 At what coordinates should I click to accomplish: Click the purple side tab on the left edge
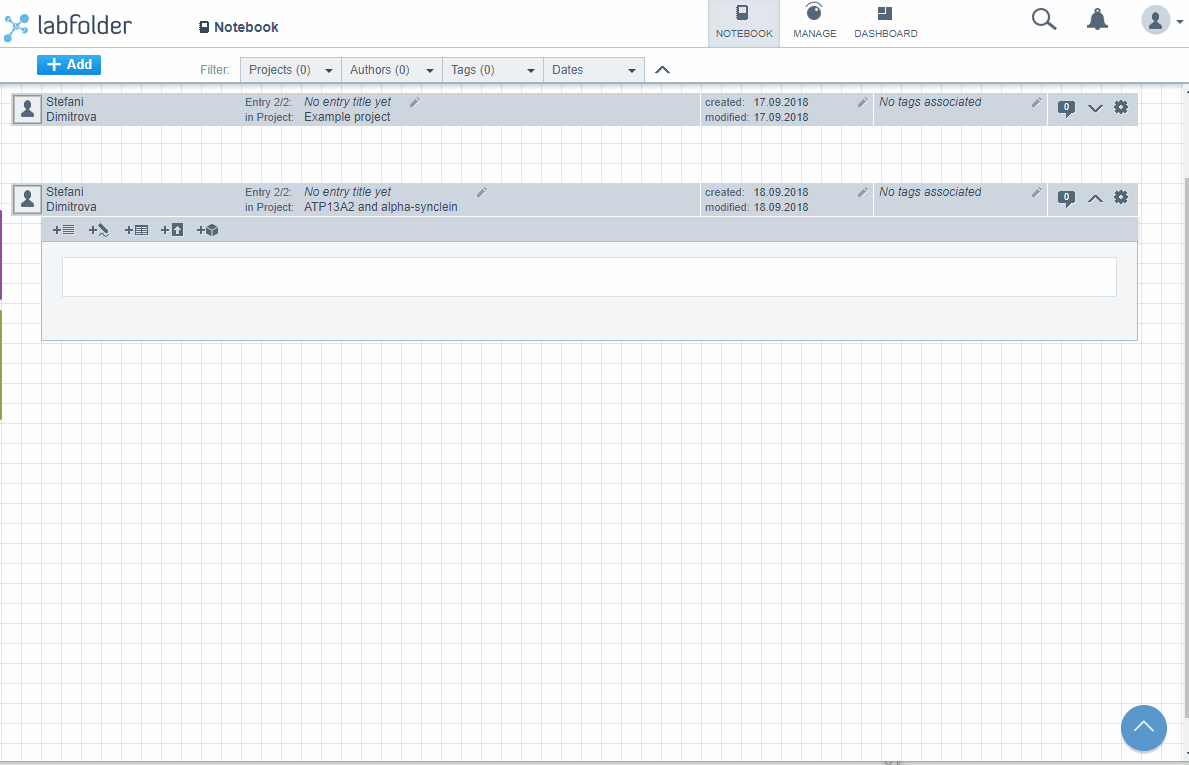(x=1, y=256)
